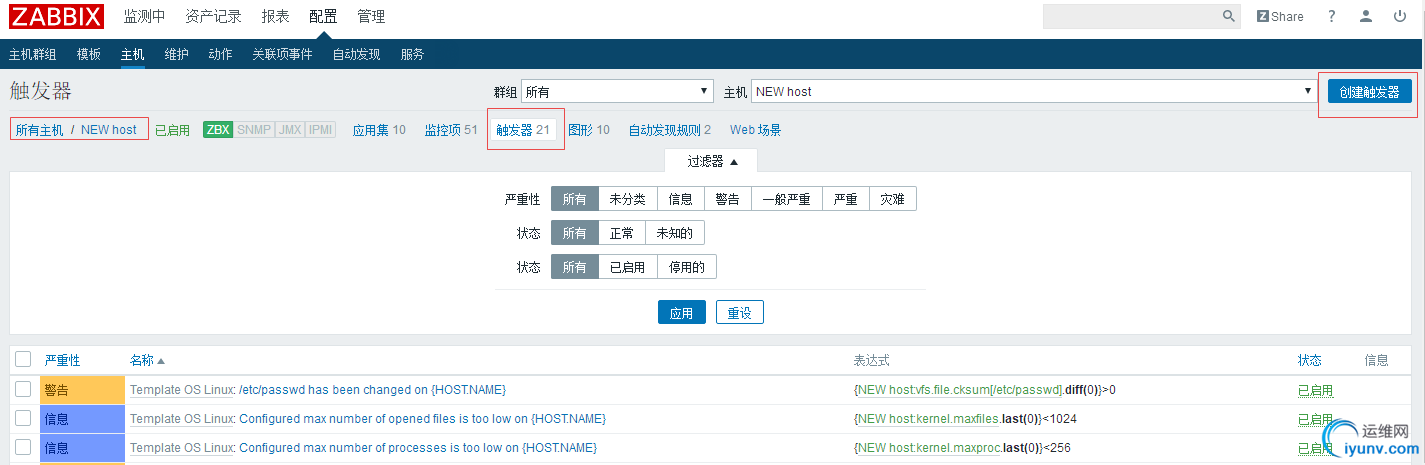Sort by the 名称 column
This screenshot has width=1425, height=465.
[x=147, y=360]
